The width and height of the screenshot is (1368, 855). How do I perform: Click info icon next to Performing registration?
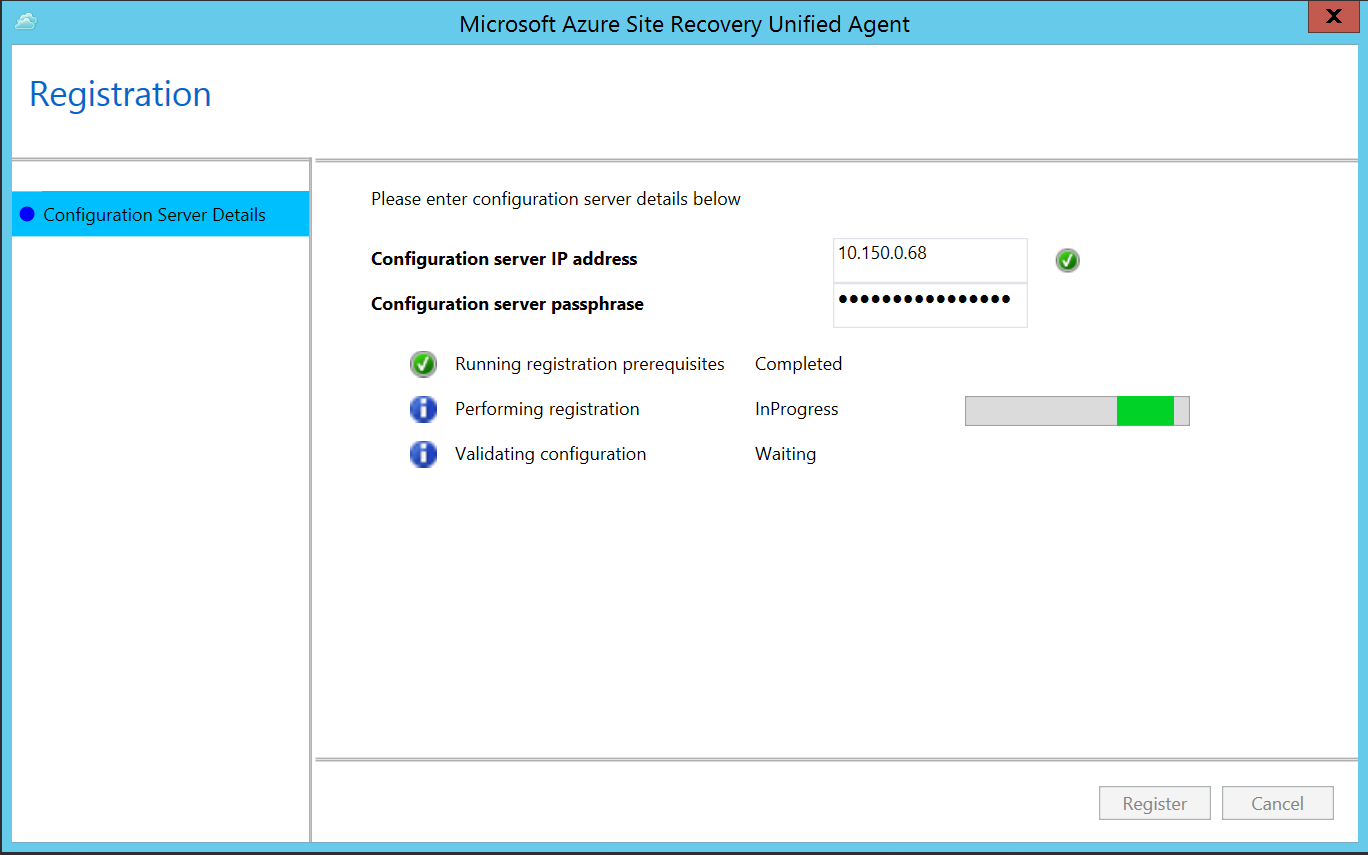tap(424, 409)
